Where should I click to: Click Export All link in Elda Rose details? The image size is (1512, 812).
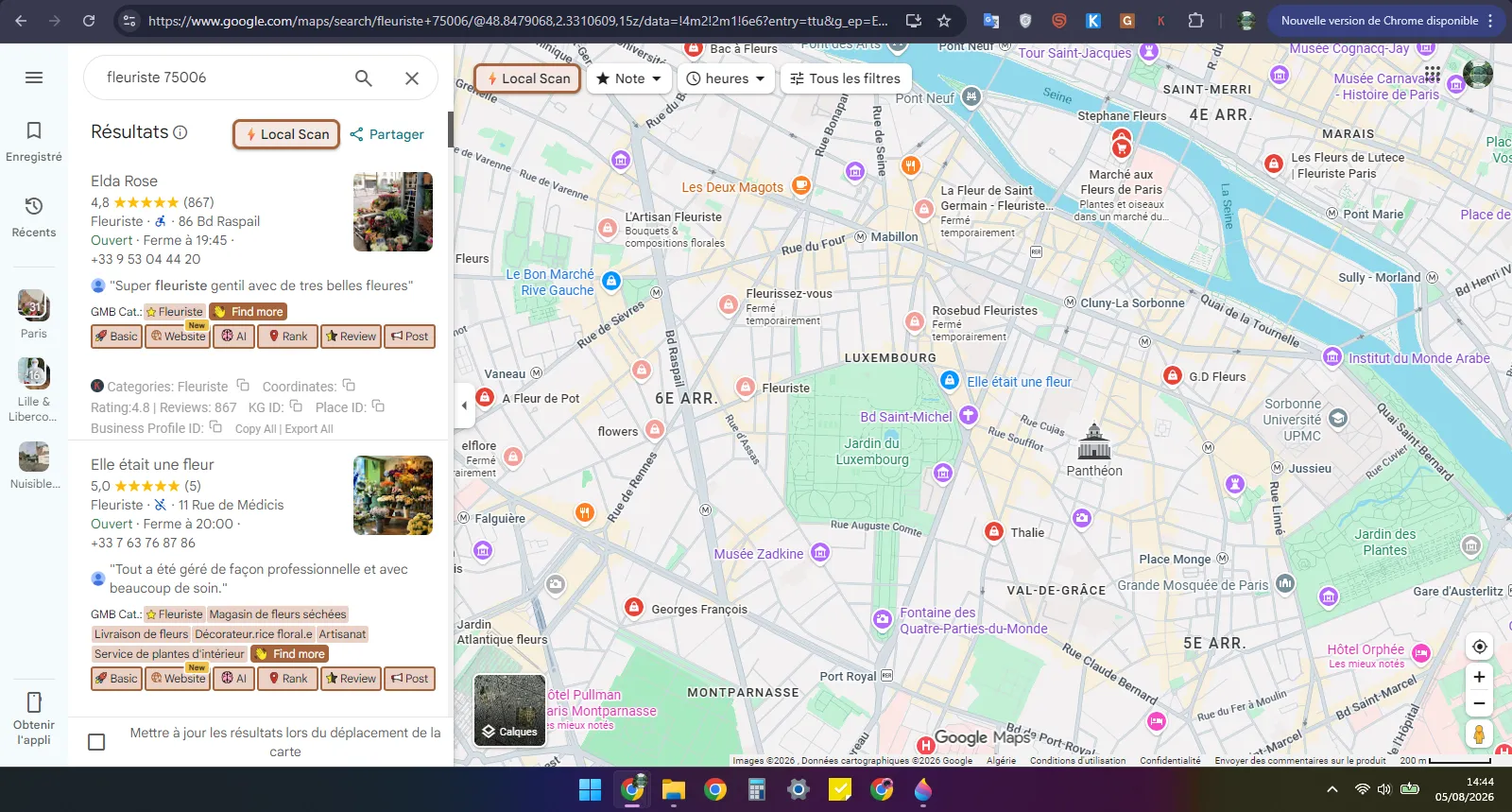[309, 429]
